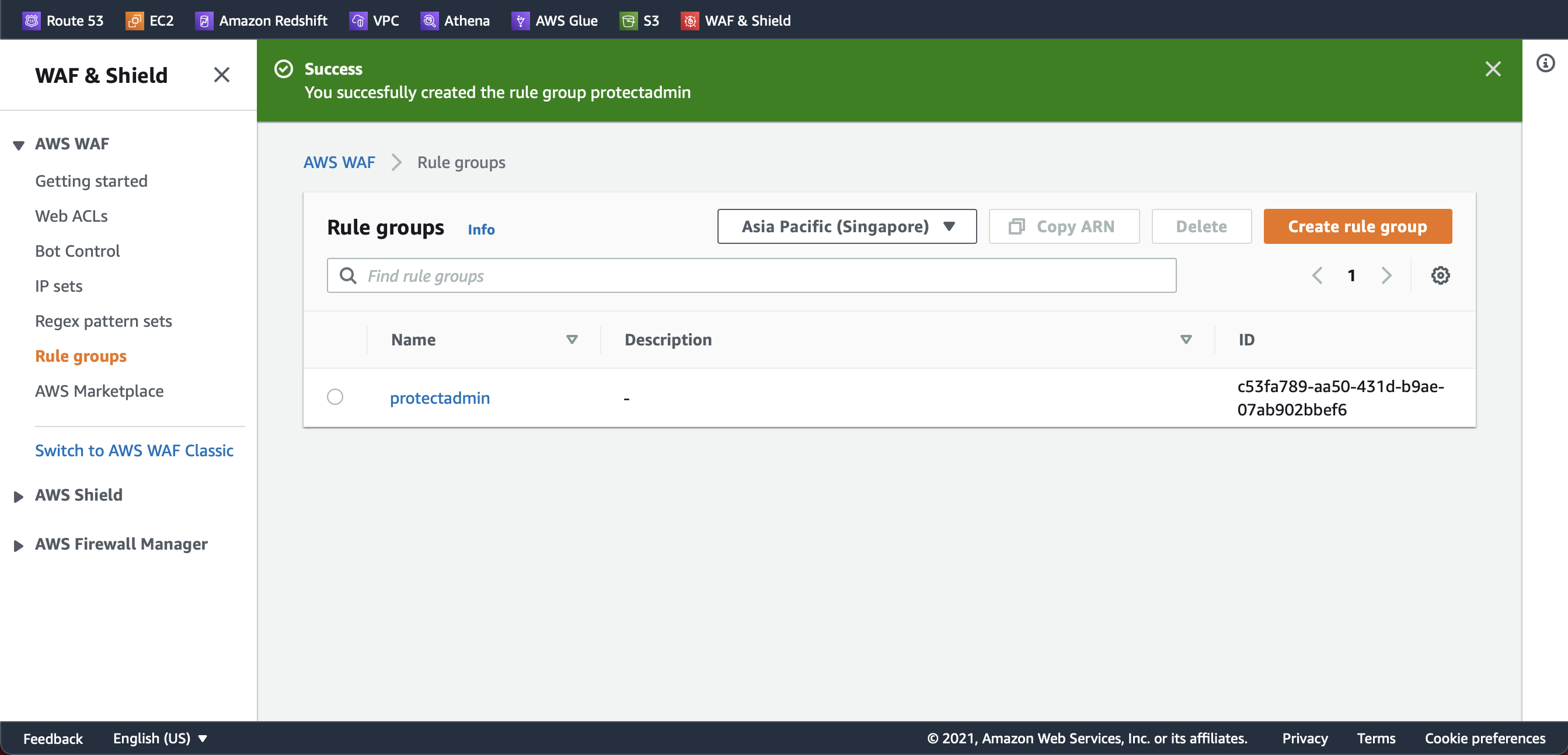The image size is (1568, 755).
Task: Click the Rule groups breadcrumb text
Action: [x=461, y=162]
